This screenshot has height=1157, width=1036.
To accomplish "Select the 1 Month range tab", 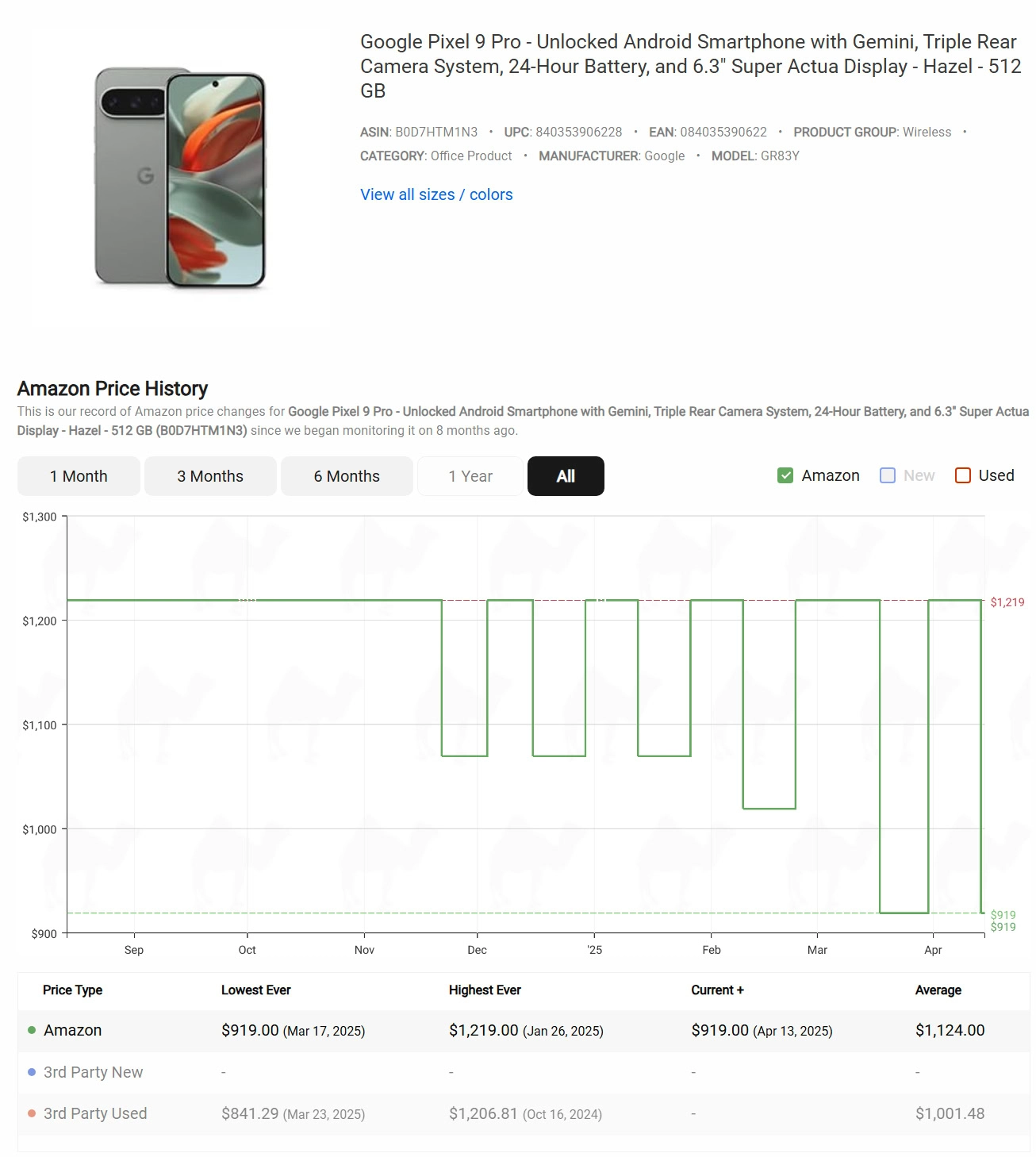I will 79,476.
